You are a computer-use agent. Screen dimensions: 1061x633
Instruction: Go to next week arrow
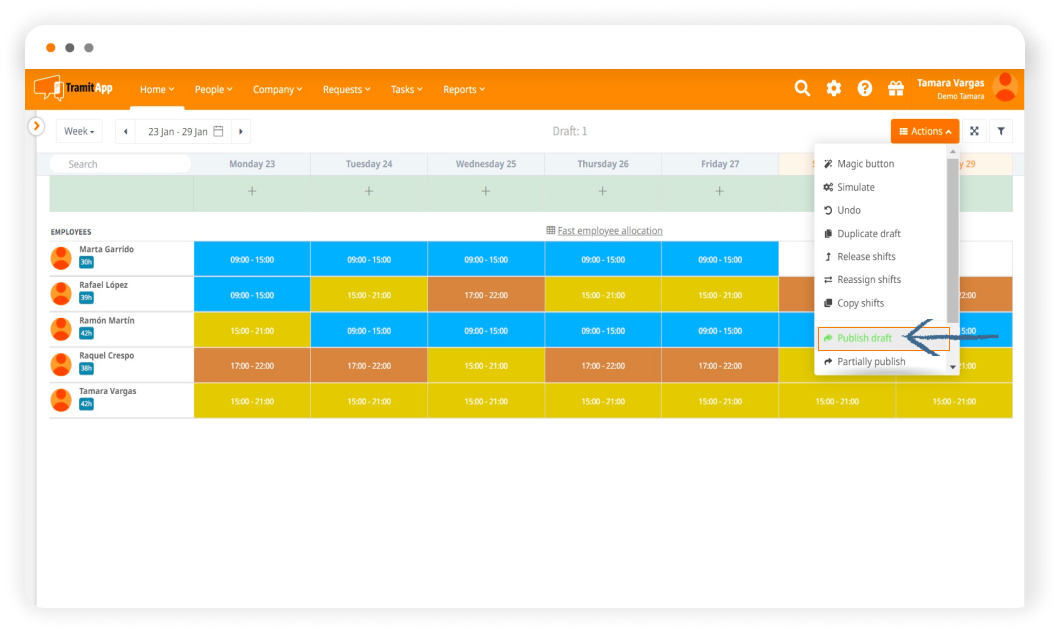click(241, 131)
